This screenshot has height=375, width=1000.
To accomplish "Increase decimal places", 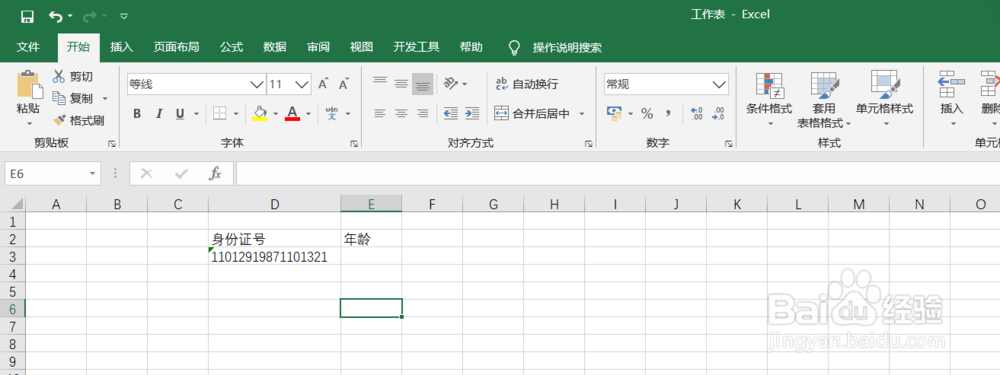I will pos(697,114).
